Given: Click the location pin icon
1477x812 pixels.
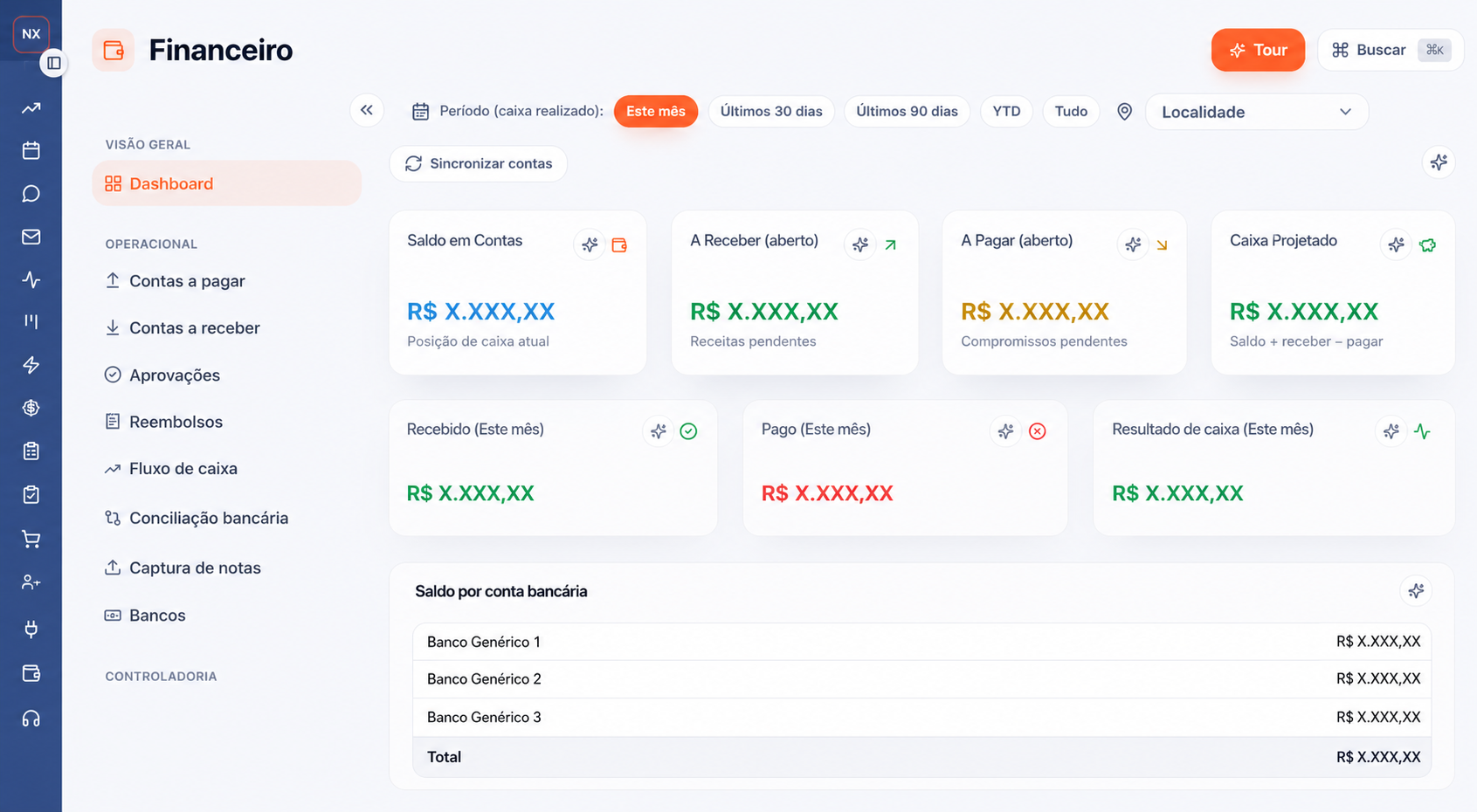Looking at the screenshot, I should [x=1125, y=112].
